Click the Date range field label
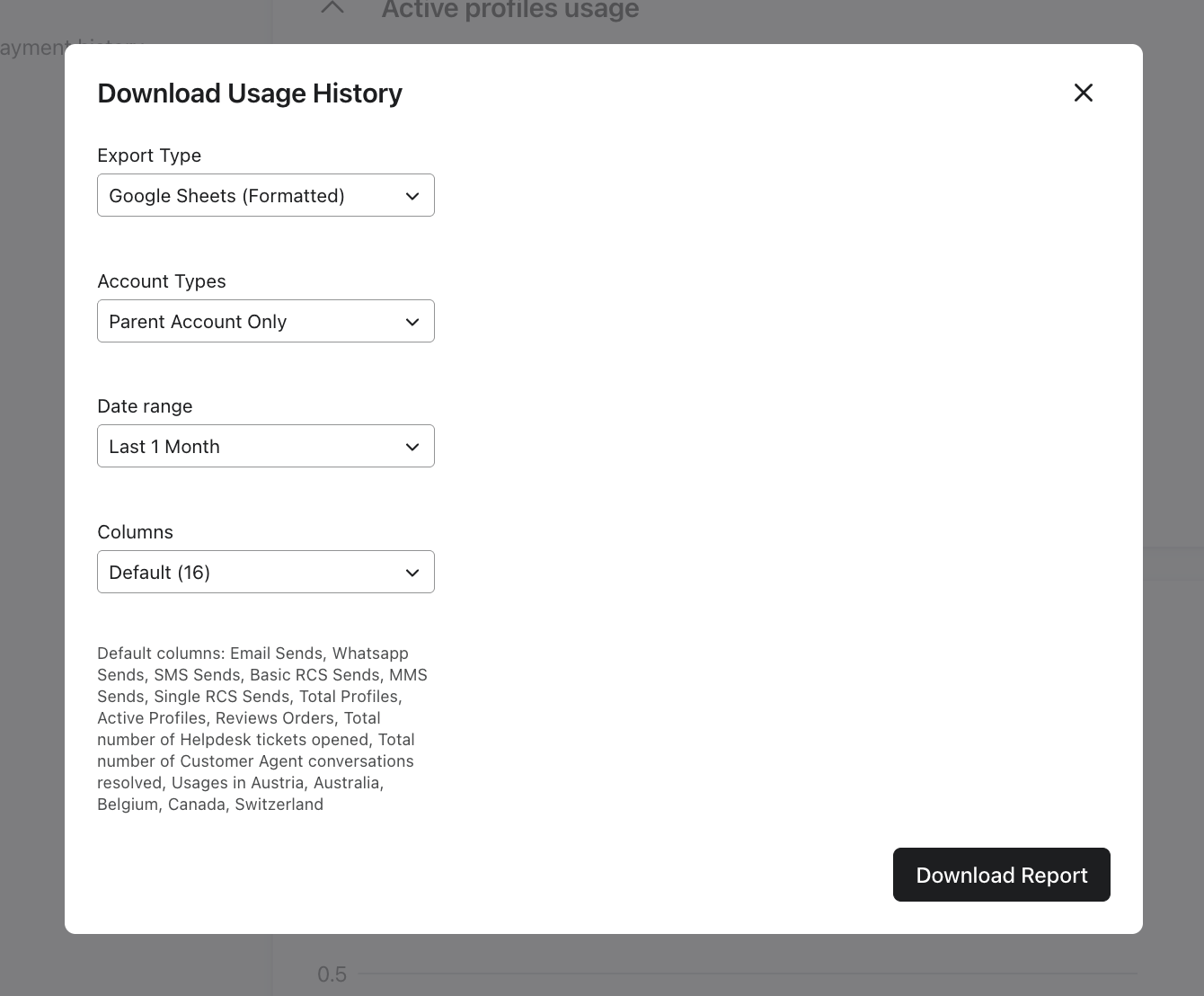The image size is (1204, 996). [145, 406]
